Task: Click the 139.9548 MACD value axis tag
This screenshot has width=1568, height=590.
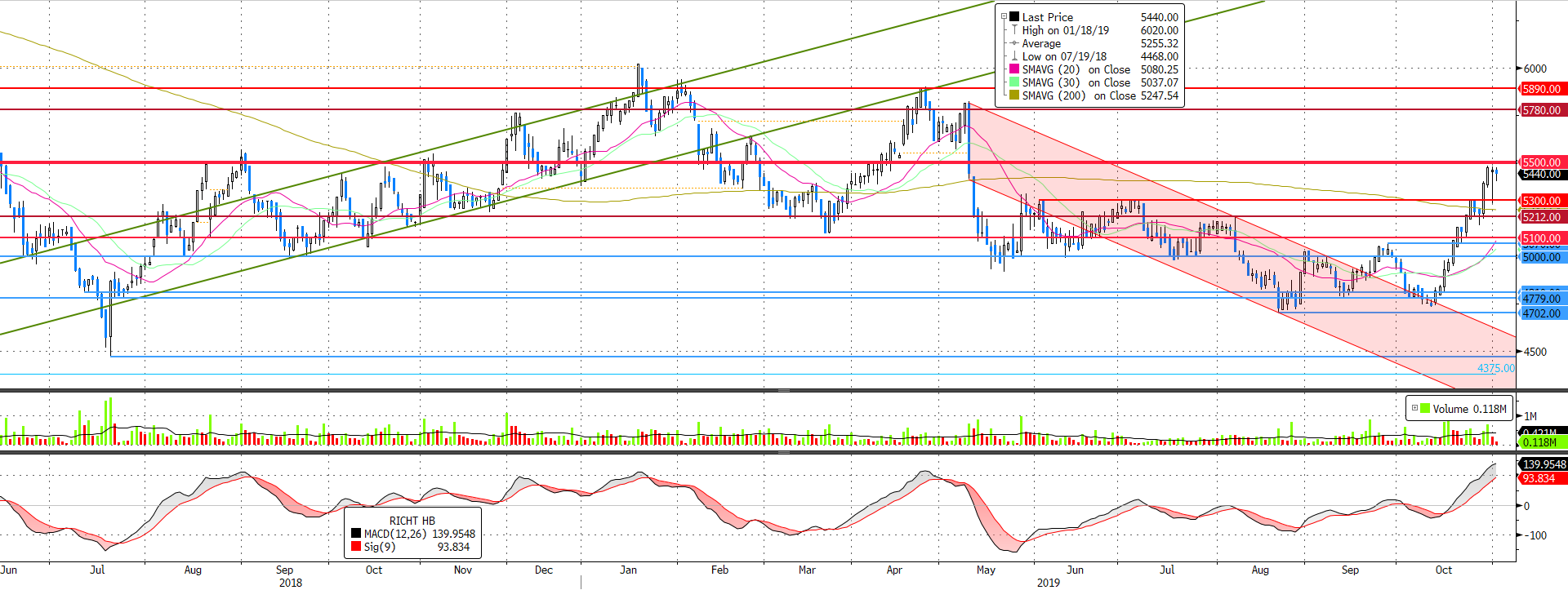Action: [x=1543, y=464]
